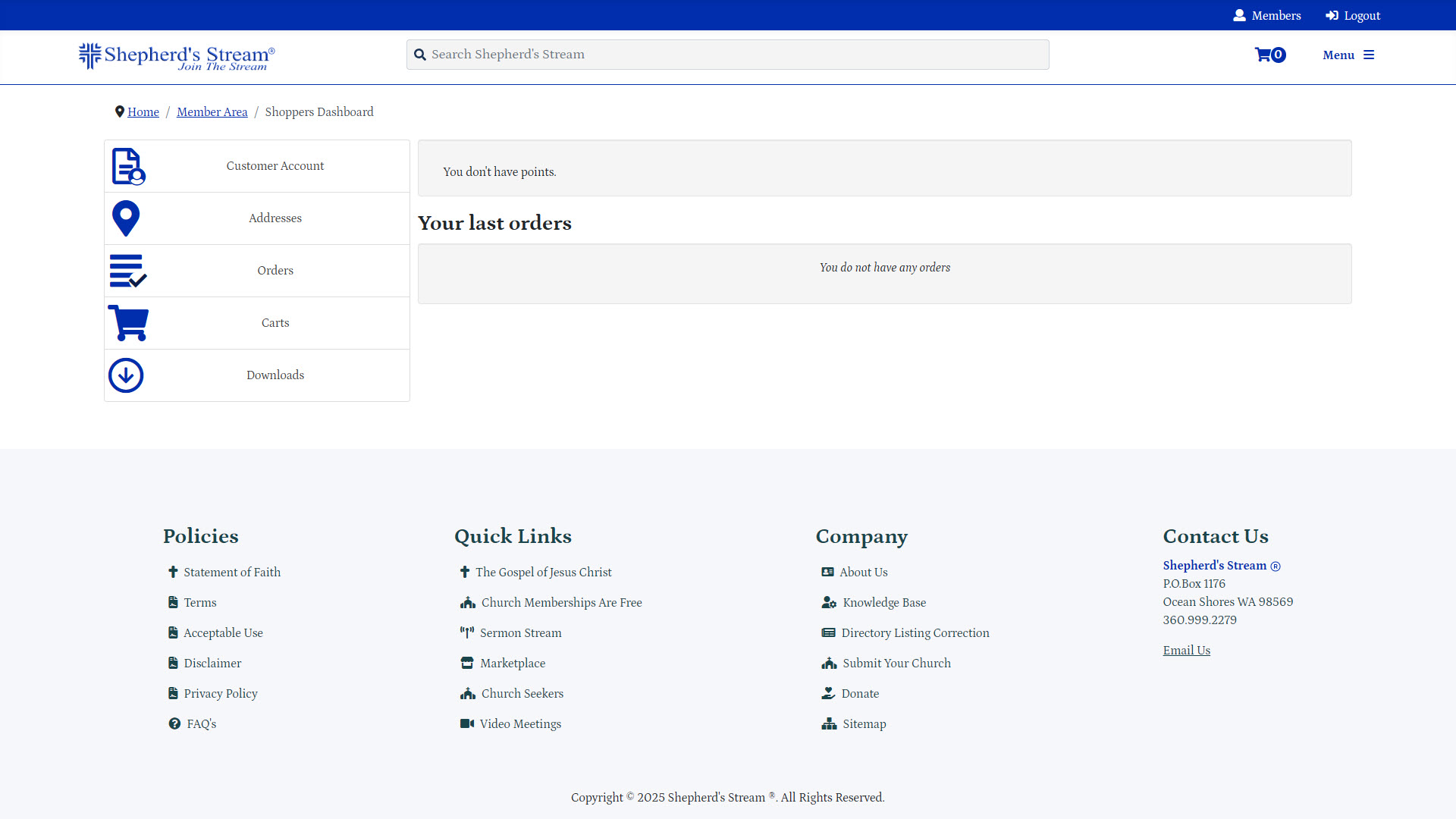
Task: Go to the Privacy Policy page
Action: click(220, 693)
